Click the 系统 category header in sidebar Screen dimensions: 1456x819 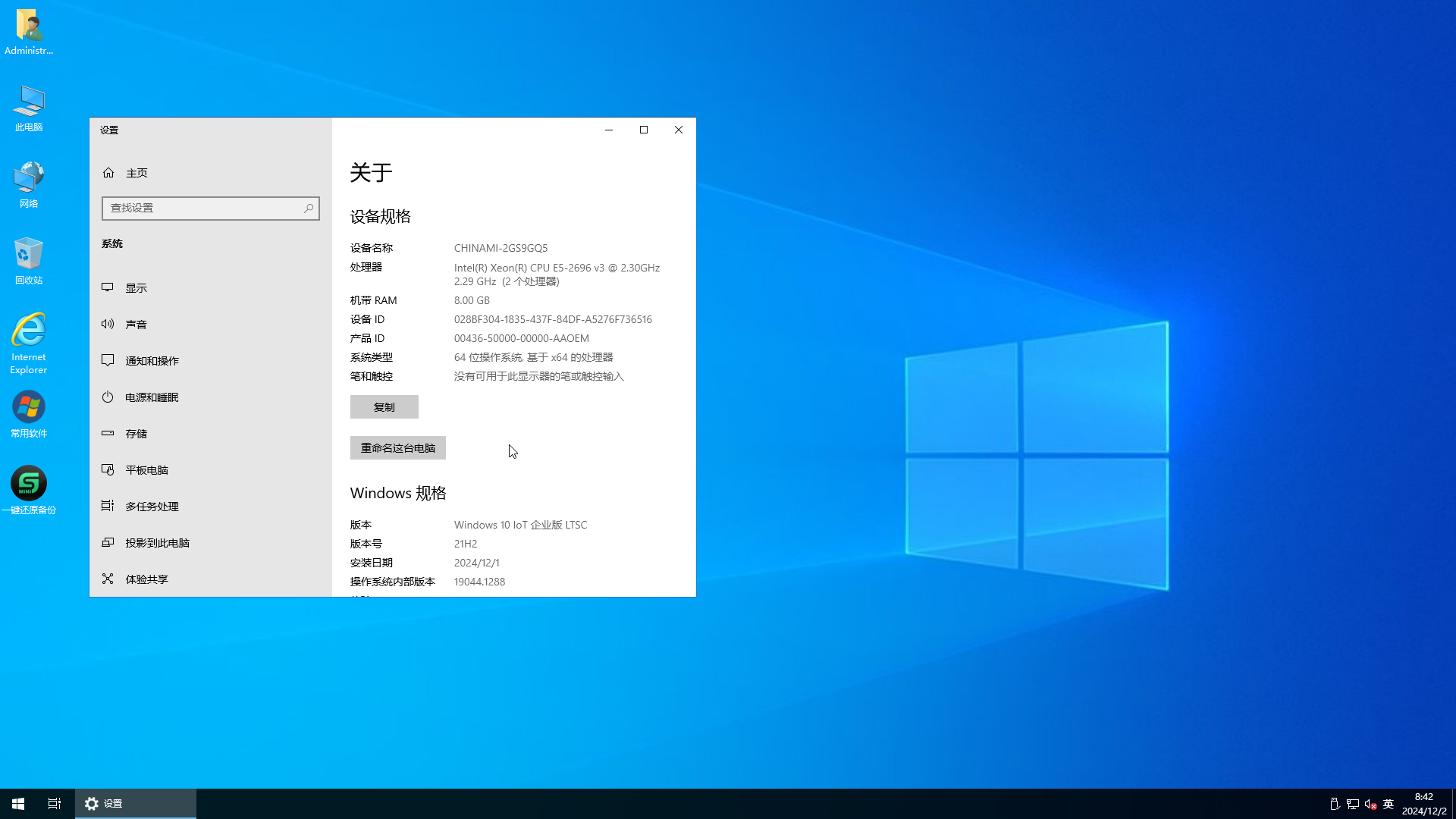112,243
